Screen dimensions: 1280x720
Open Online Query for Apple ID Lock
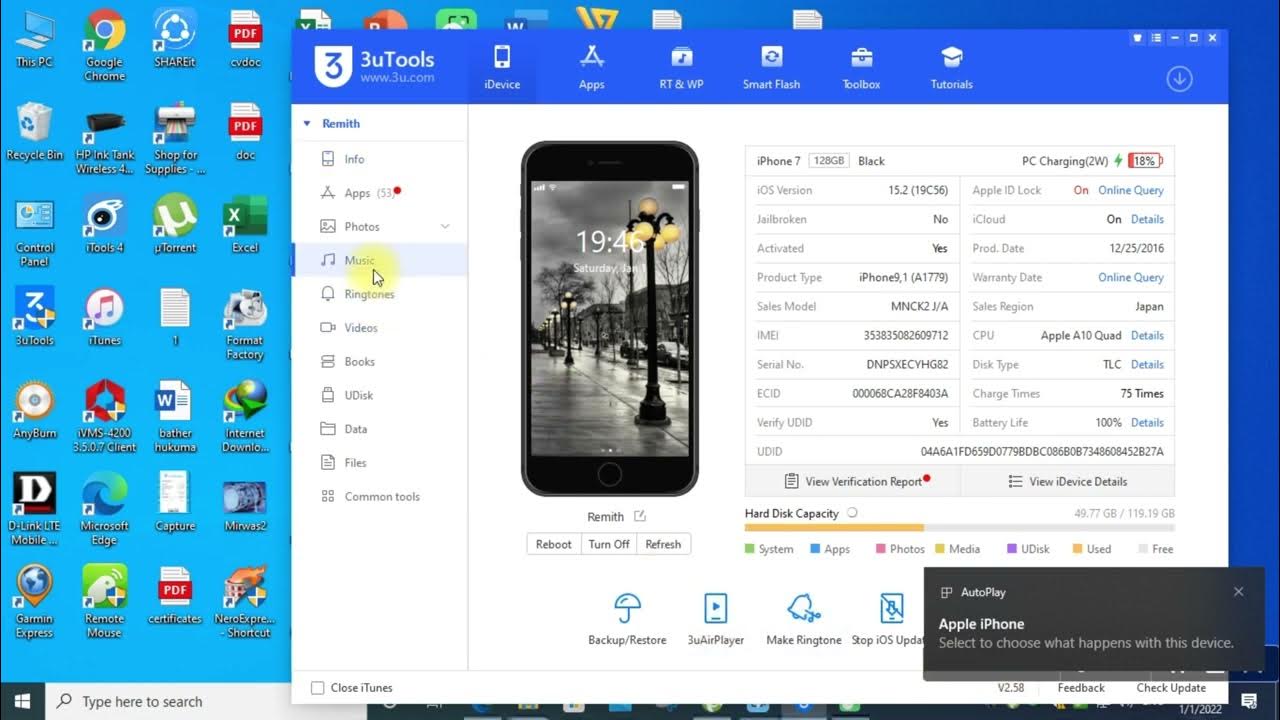(1131, 190)
